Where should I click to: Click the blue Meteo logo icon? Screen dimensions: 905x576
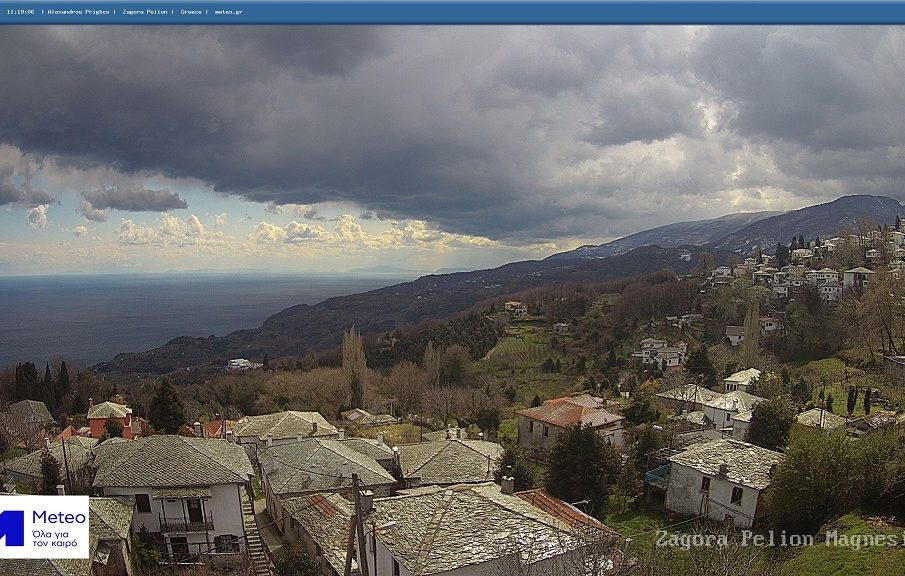click(x=12, y=527)
